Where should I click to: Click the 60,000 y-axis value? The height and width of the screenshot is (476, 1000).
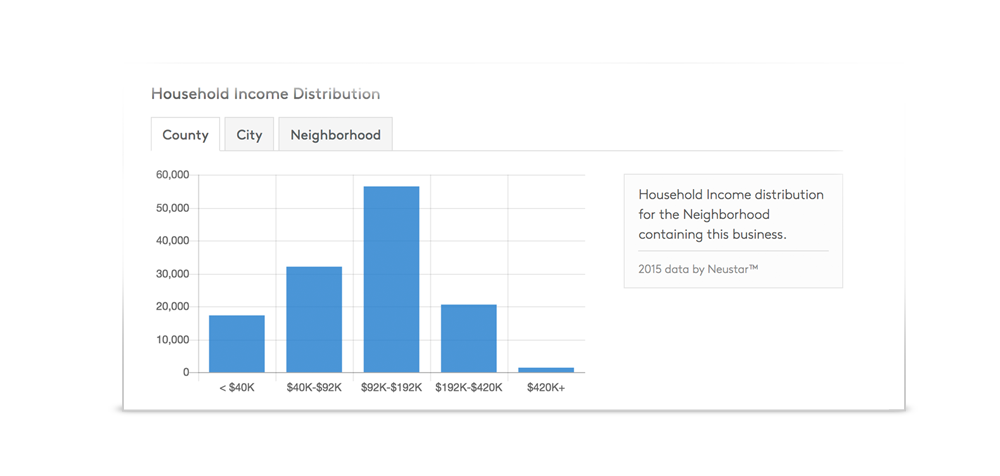(172, 175)
